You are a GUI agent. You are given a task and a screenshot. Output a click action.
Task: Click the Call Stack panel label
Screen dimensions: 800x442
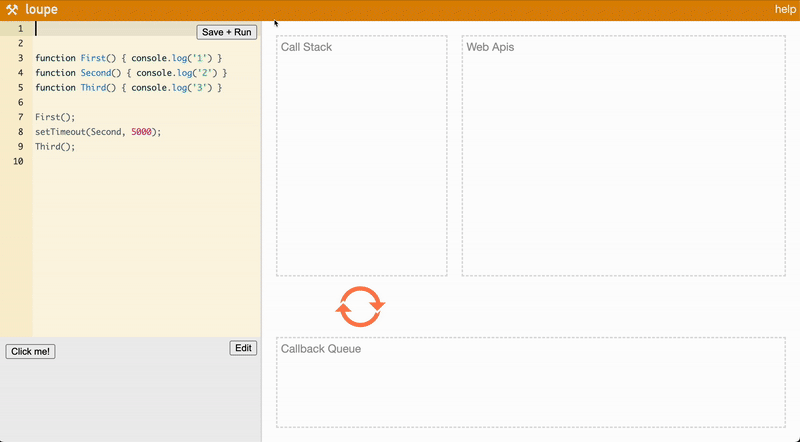point(306,47)
